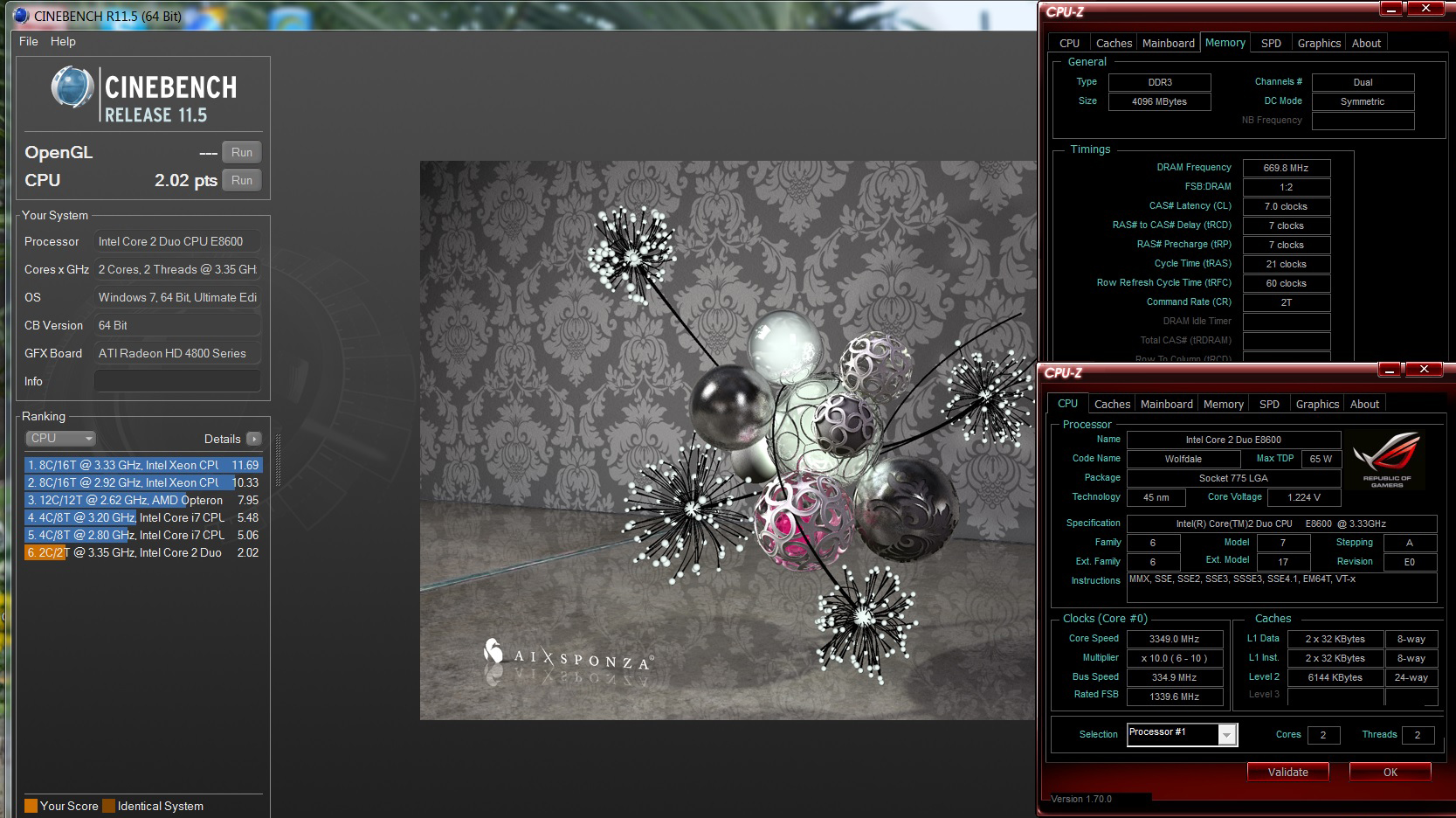Open About tab in lower CPU-Z window

[1364, 404]
